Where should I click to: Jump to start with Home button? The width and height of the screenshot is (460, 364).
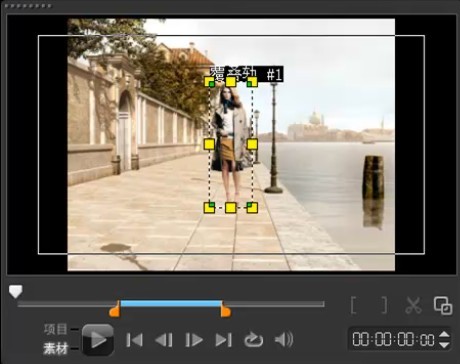pyautogui.click(x=134, y=340)
